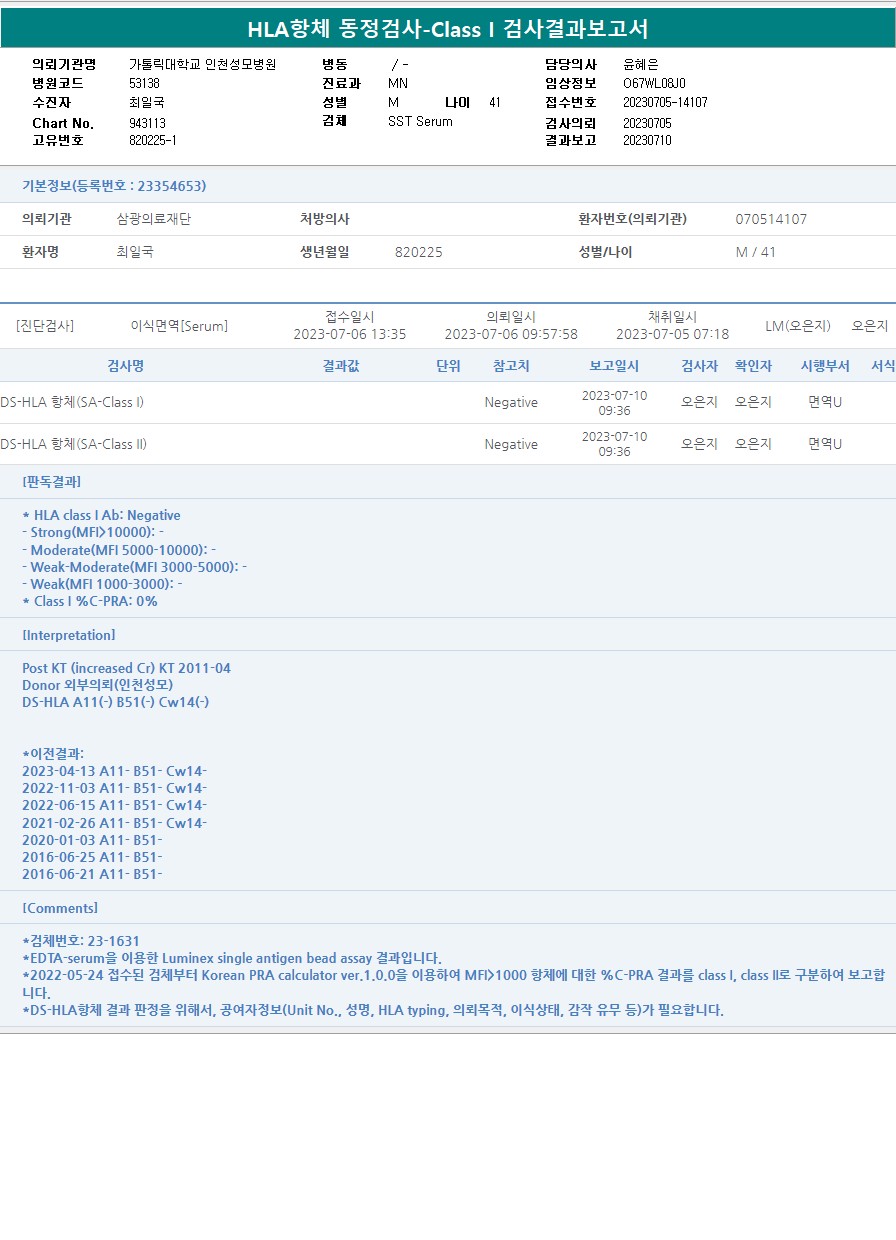Select row 'DS-HLA 항체(SA-Class I)' test name
This screenshot has height=1240, width=896.
coord(72,402)
